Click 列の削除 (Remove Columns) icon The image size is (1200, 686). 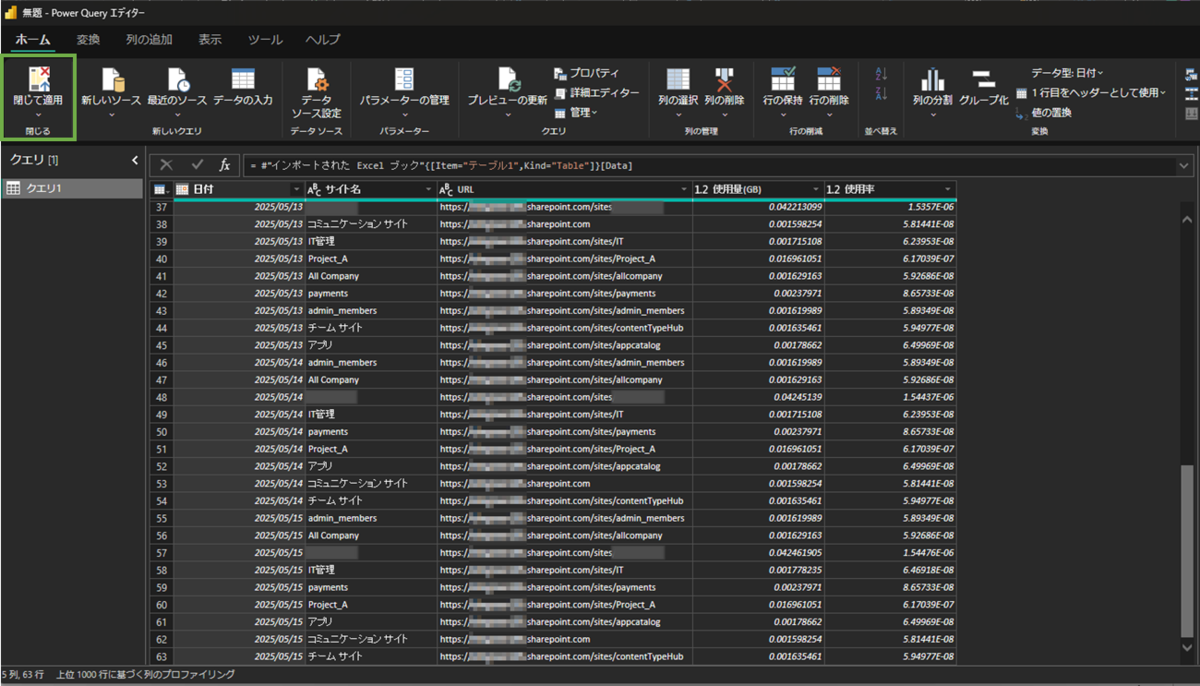click(724, 80)
